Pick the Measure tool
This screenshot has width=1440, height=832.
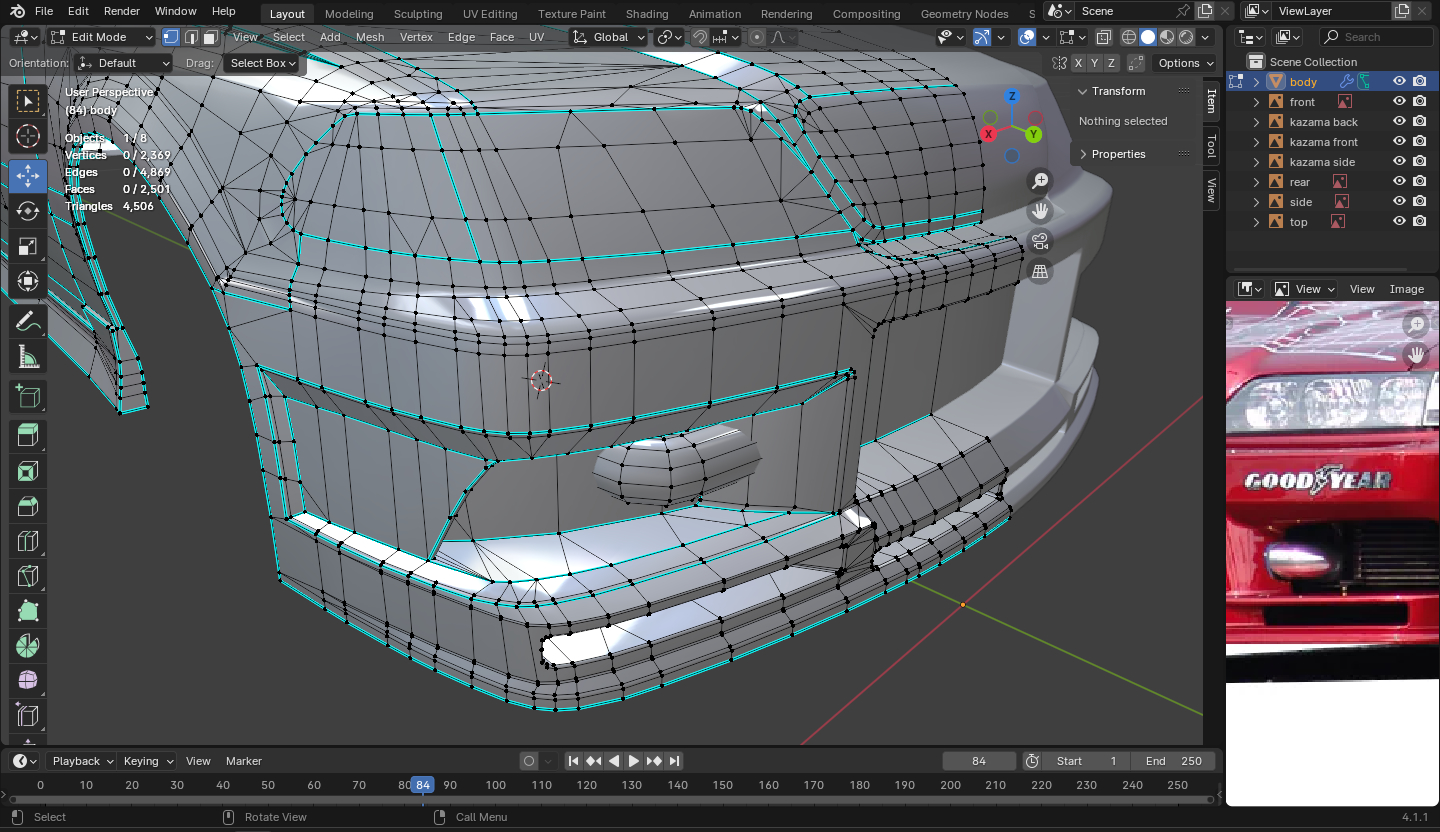[28, 357]
